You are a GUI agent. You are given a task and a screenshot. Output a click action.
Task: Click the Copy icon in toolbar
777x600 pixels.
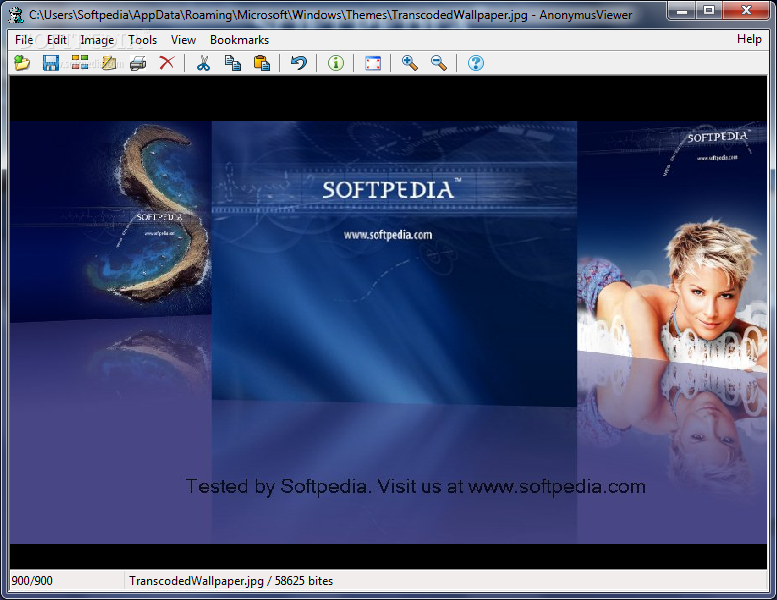pos(233,63)
